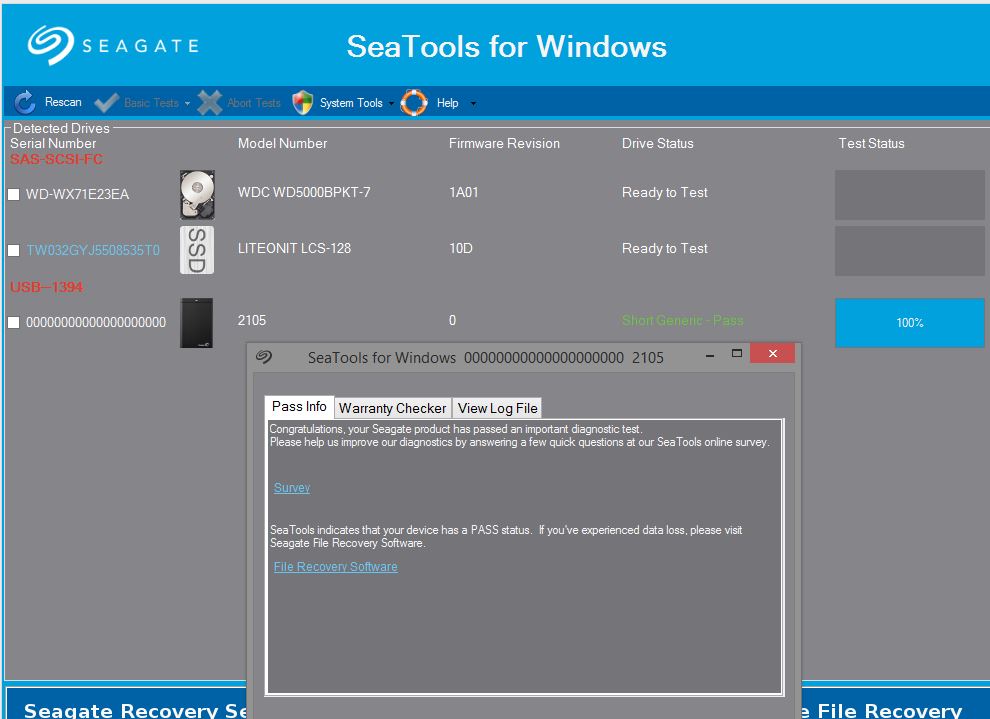Open the Help menu label
This screenshot has width=990, height=719.
448,103
